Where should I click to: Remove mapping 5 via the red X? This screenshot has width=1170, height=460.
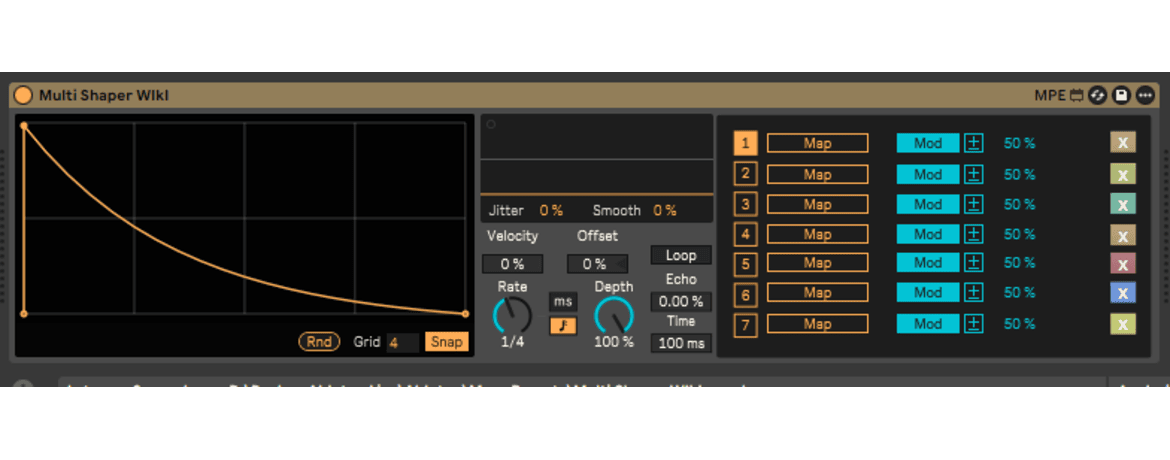pyautogui.click(x=1122, y=264)
